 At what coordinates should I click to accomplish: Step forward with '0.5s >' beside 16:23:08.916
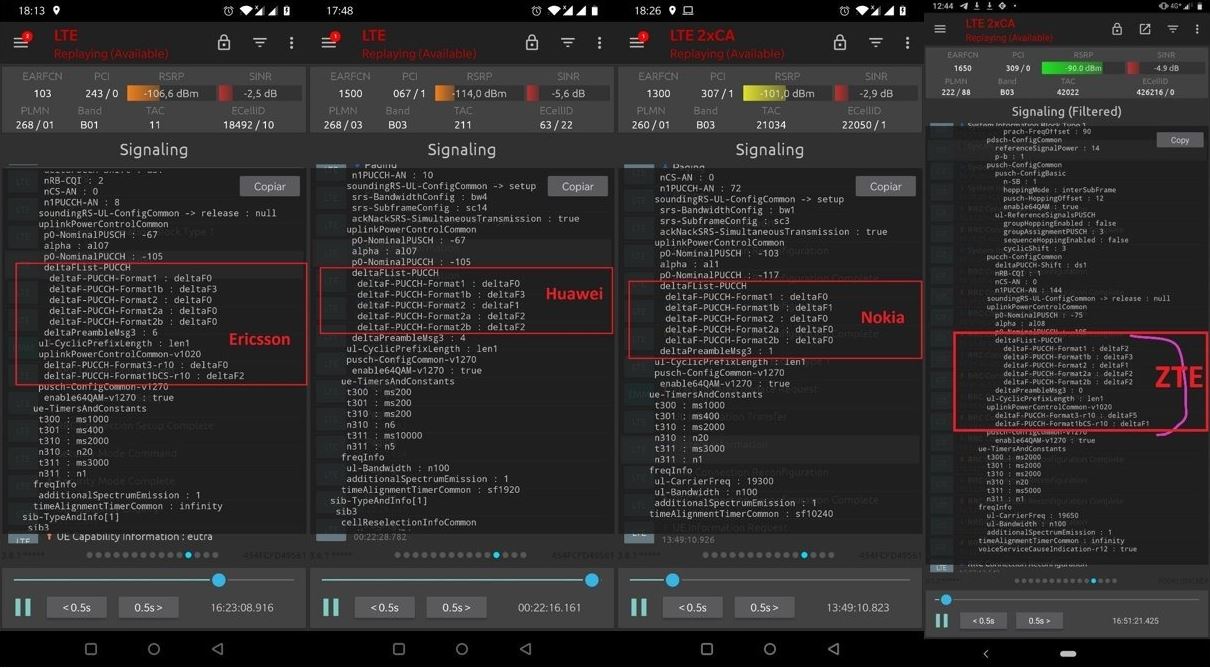tap(148, 607)
